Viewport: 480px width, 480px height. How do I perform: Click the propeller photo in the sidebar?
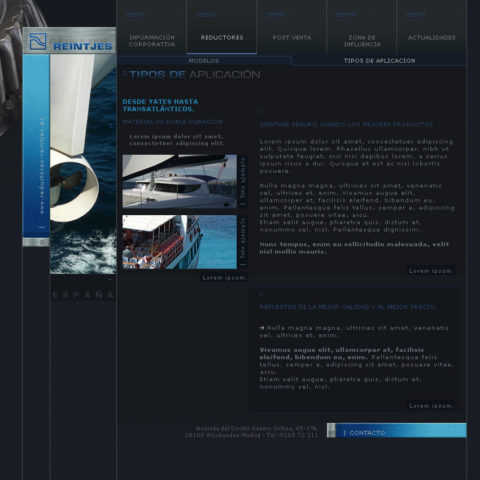83,164
